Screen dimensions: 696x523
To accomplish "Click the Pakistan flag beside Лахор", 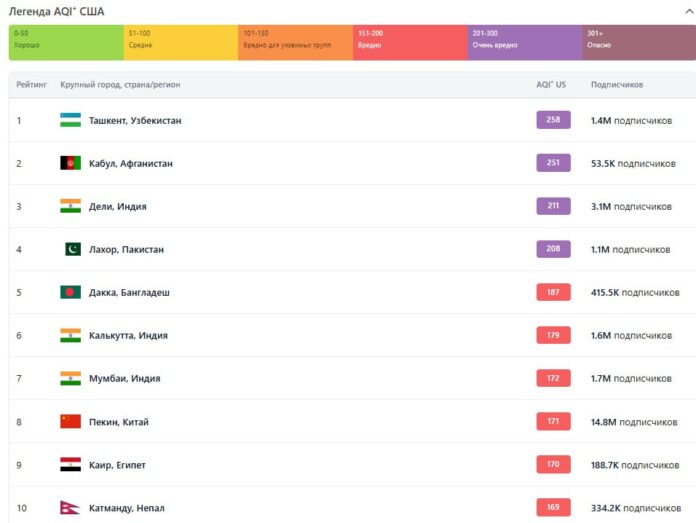I will click(73, 249).
